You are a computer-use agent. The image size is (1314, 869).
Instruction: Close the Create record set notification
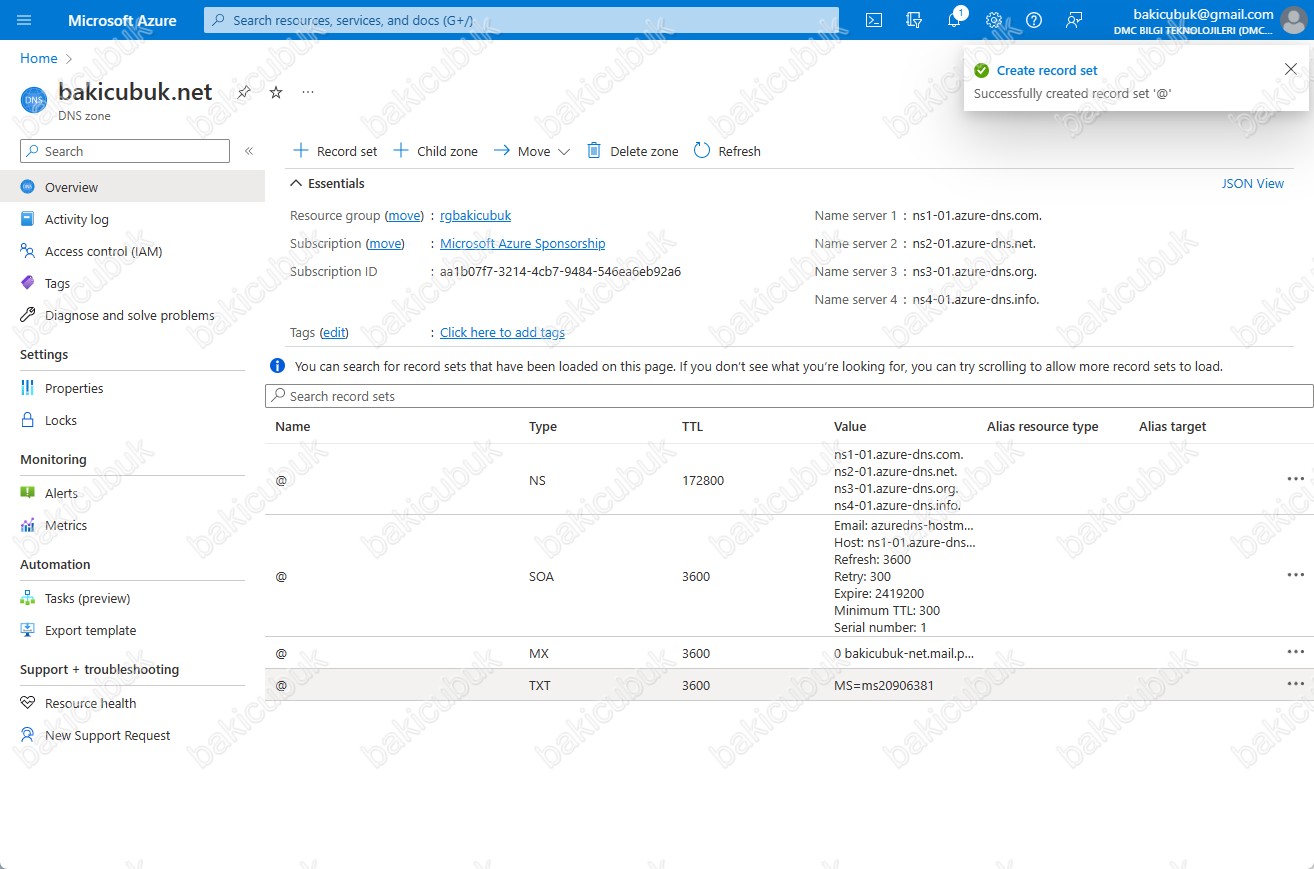click(x=1290, y=68)
